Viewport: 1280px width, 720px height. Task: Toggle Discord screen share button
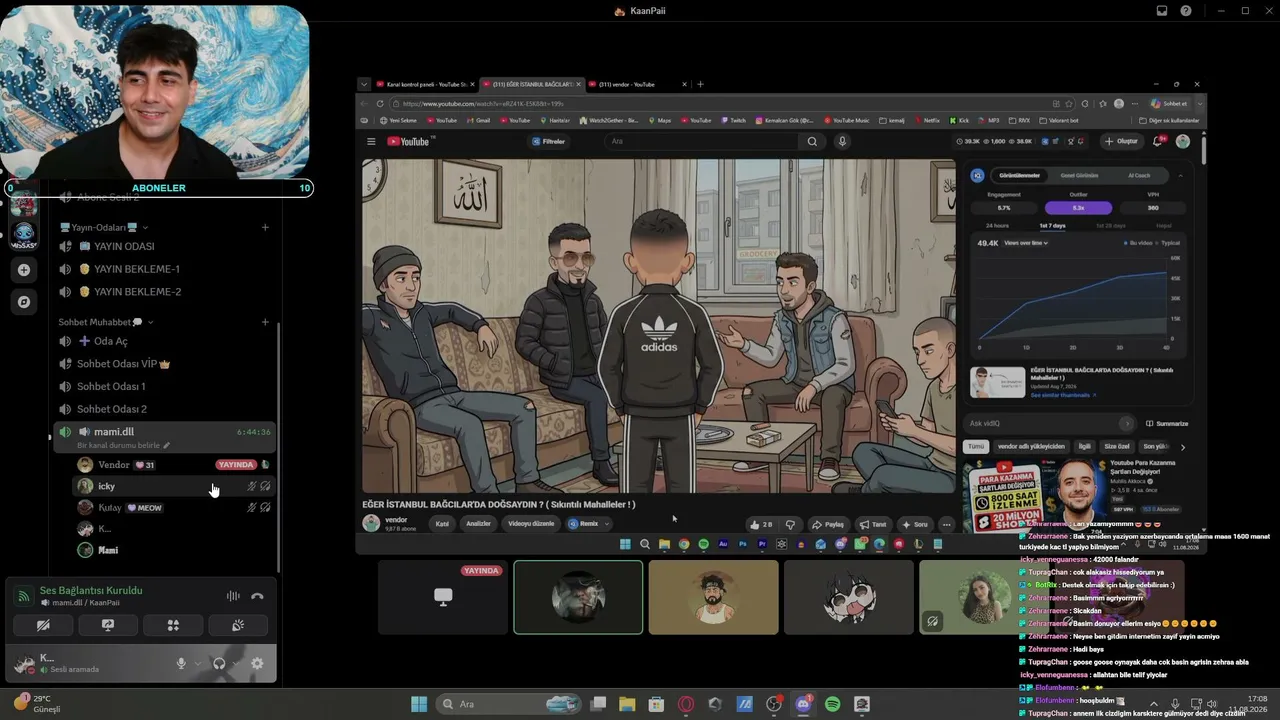tap(108, 625)
